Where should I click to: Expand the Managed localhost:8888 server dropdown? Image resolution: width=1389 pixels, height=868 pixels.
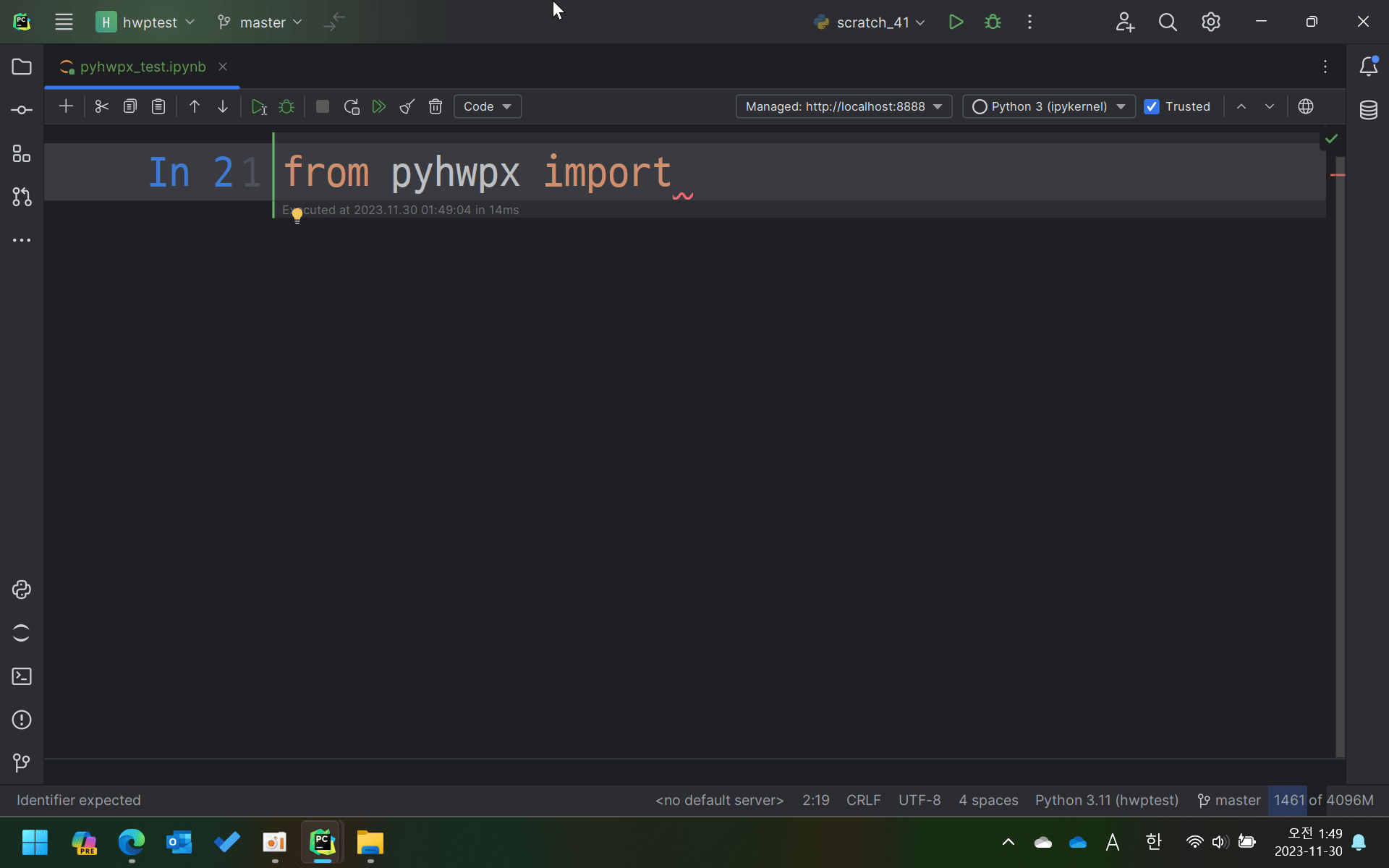point(844,107)
